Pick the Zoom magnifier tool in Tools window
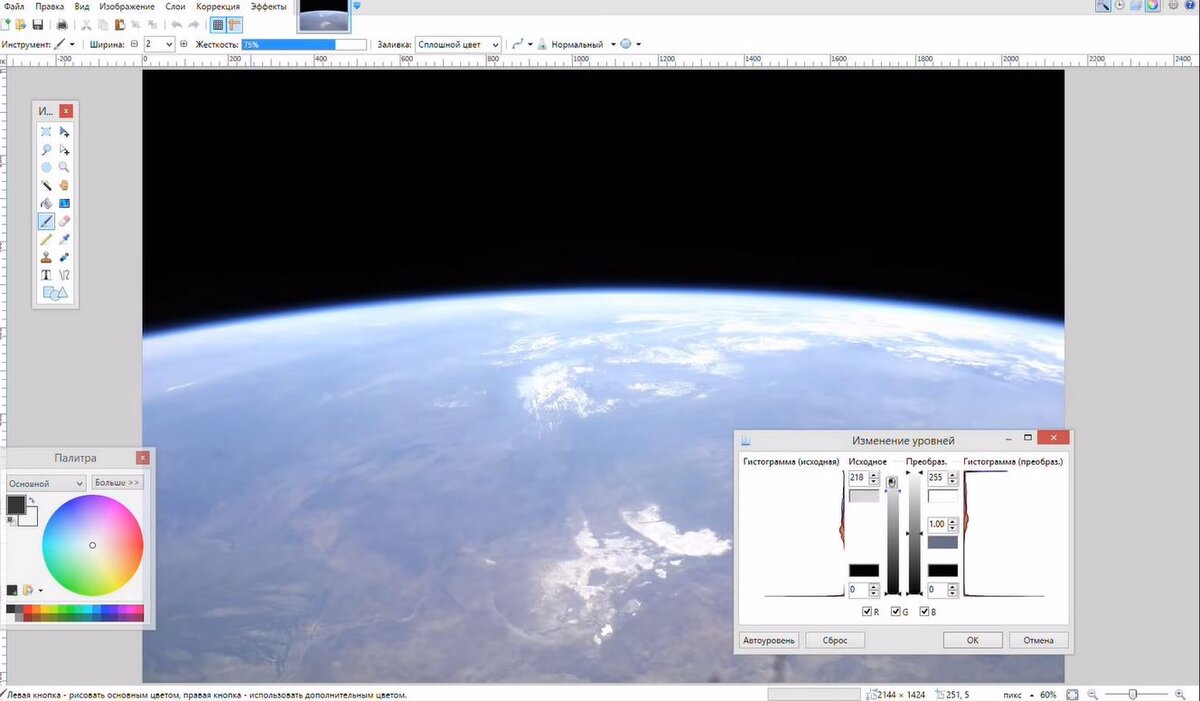Screen dimensions: 1200x701 click(x=64, y=168)
